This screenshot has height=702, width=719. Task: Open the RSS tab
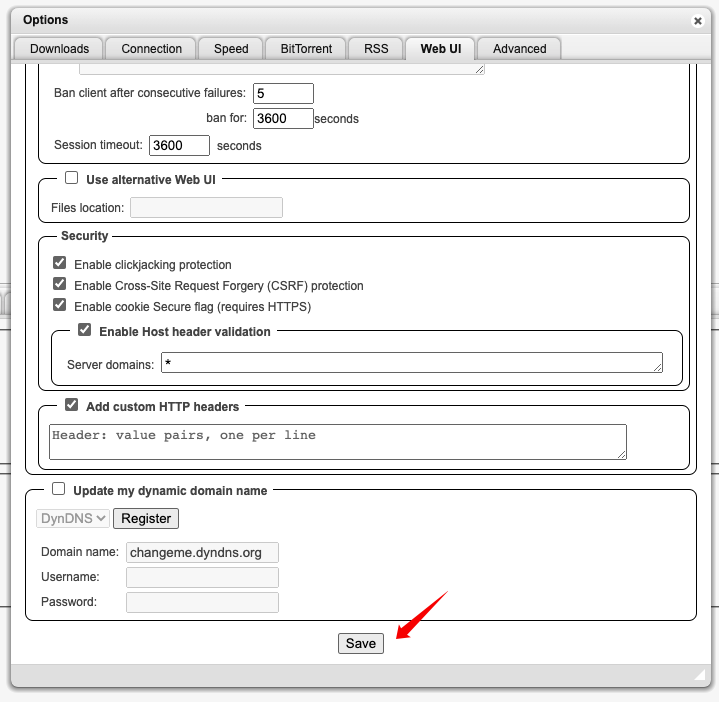pyautogui.click(x=376, y=49)
